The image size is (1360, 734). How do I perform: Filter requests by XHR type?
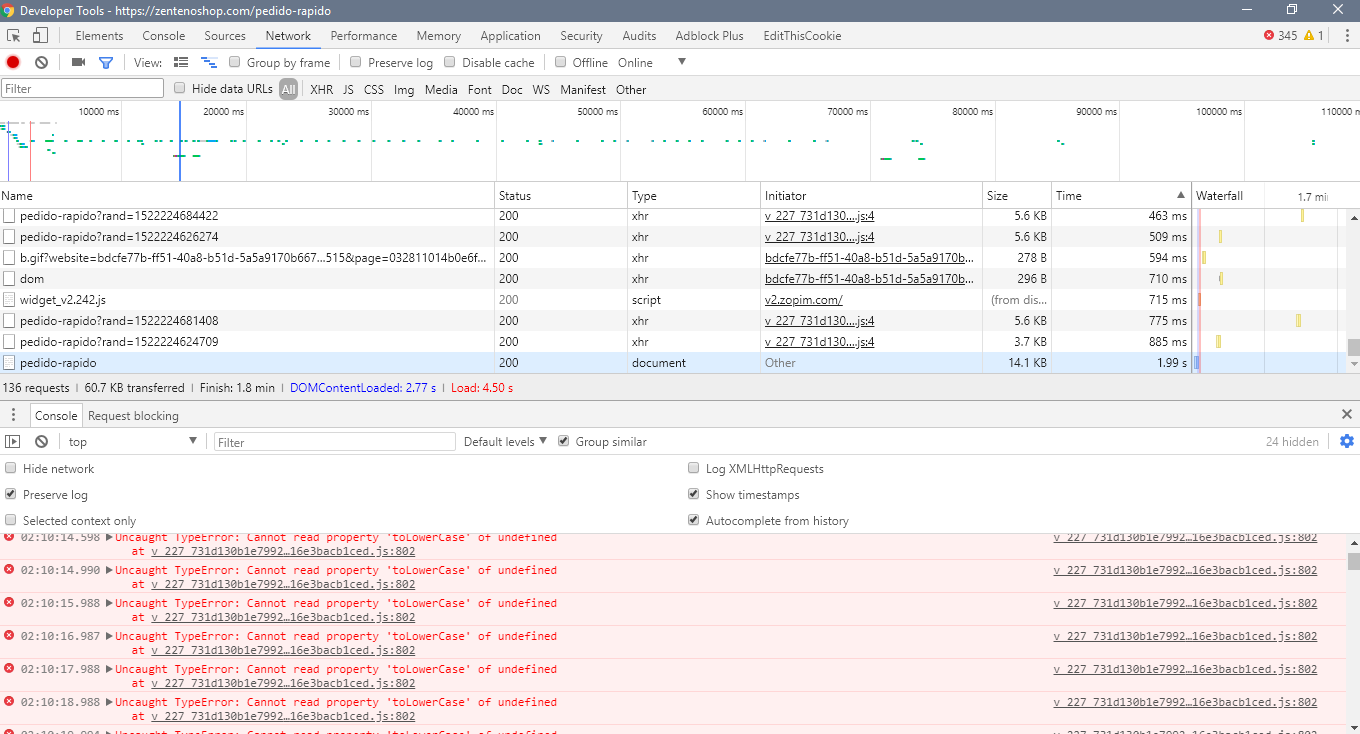321,89
